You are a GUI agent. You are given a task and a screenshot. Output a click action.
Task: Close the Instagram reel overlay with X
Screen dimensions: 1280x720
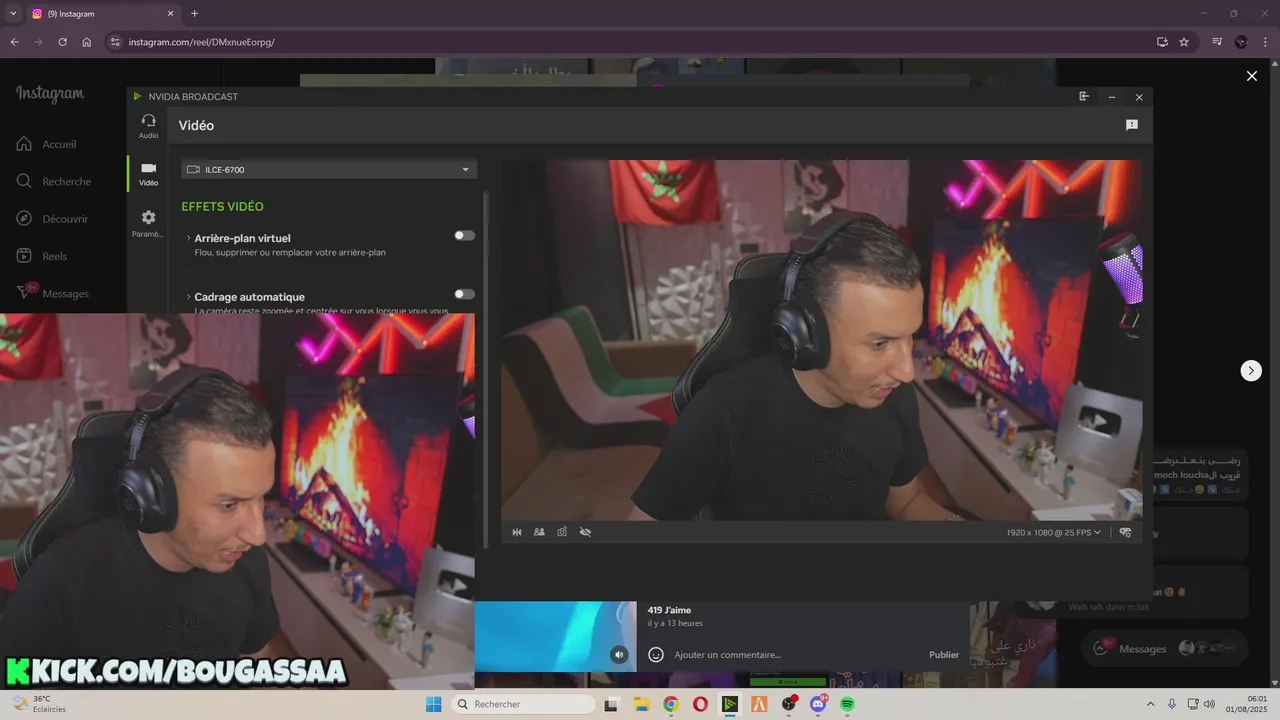click(x=1251, y=76)
